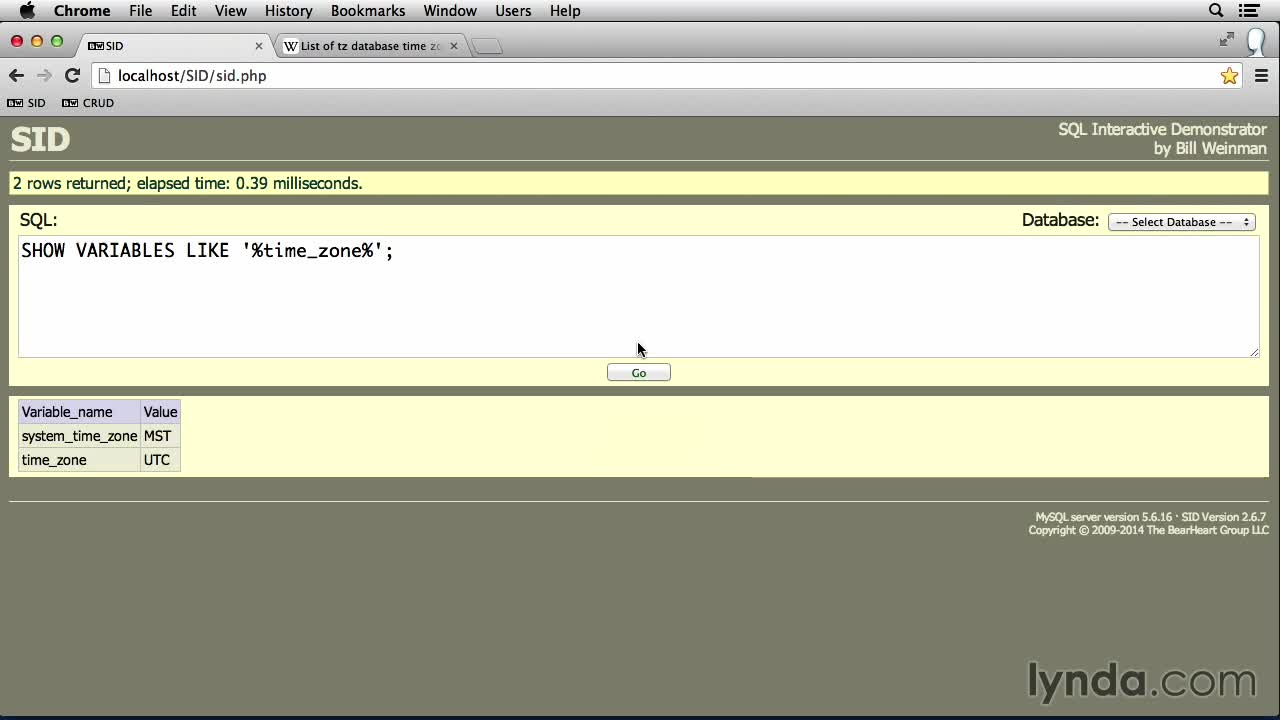Viewport: 1280px width, 720px height.
Task: Click the localhost/SID/sid.php address bar
Action: tap(665, 76)
